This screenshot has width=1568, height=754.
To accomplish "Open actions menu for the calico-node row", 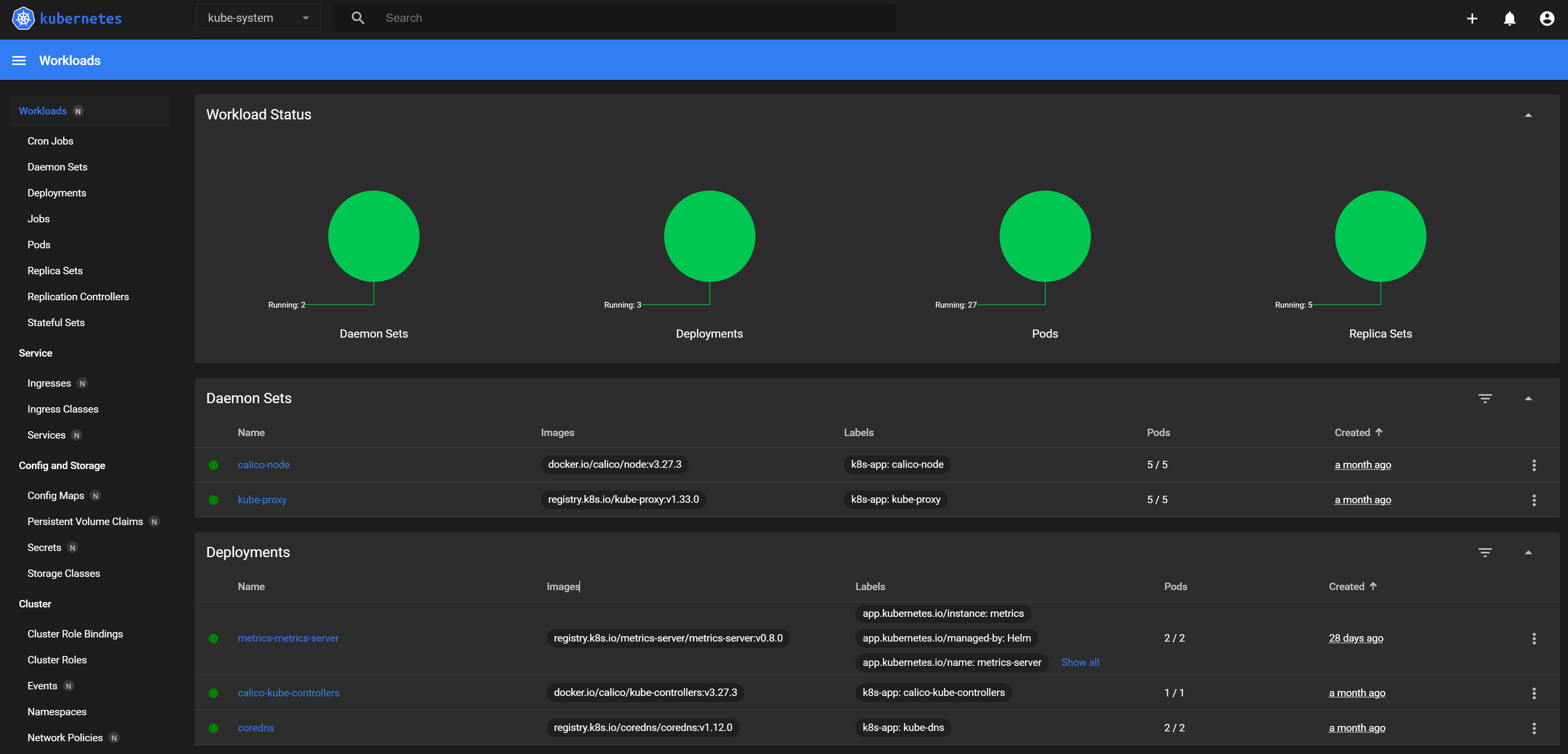I will 1533,465.
